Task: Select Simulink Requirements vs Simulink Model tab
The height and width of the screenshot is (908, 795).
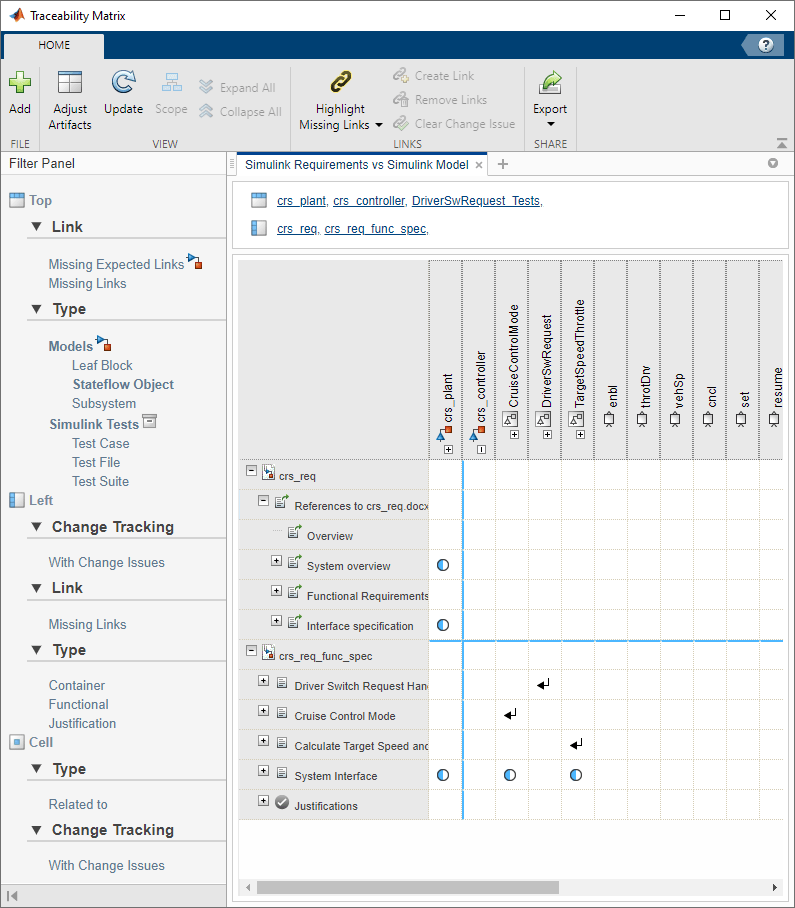Action: pyautogui.click(x=357, y=164)
